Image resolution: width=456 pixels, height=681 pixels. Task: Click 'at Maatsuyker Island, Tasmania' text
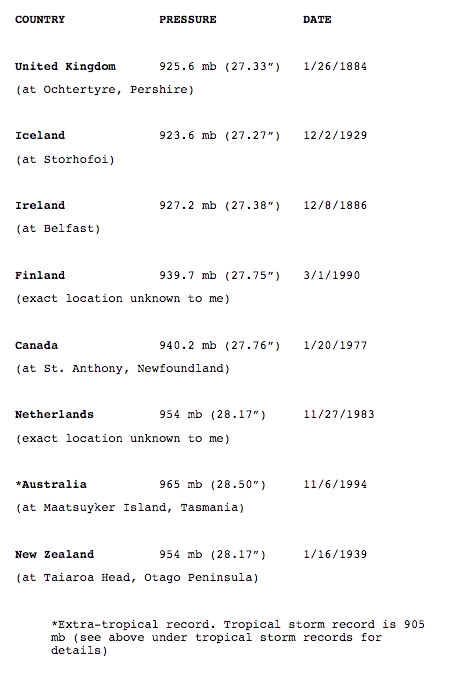click(x=130, y=508)
